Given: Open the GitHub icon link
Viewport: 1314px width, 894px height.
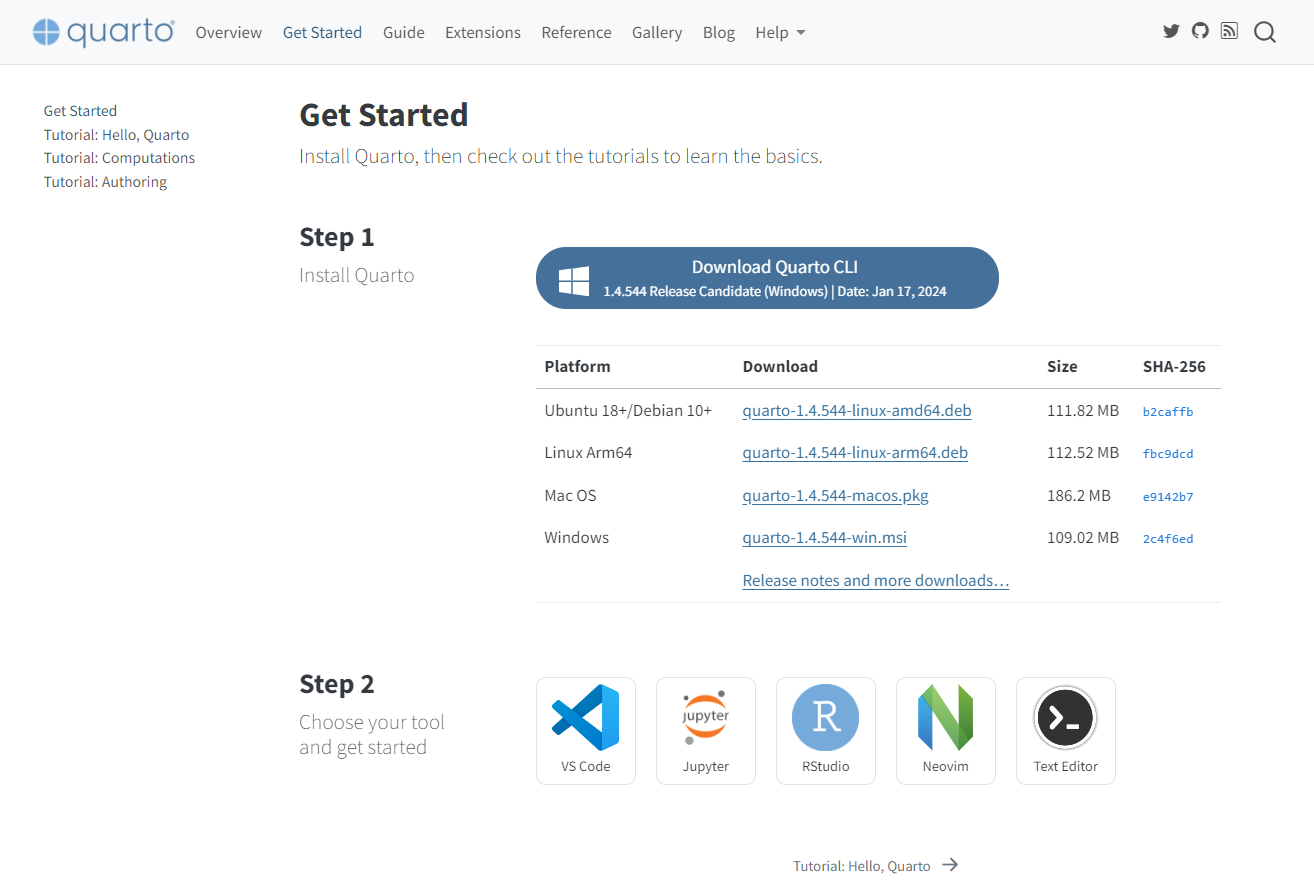Looking at the screenshot, I should pyautogui.click(x=1200, y=31).
